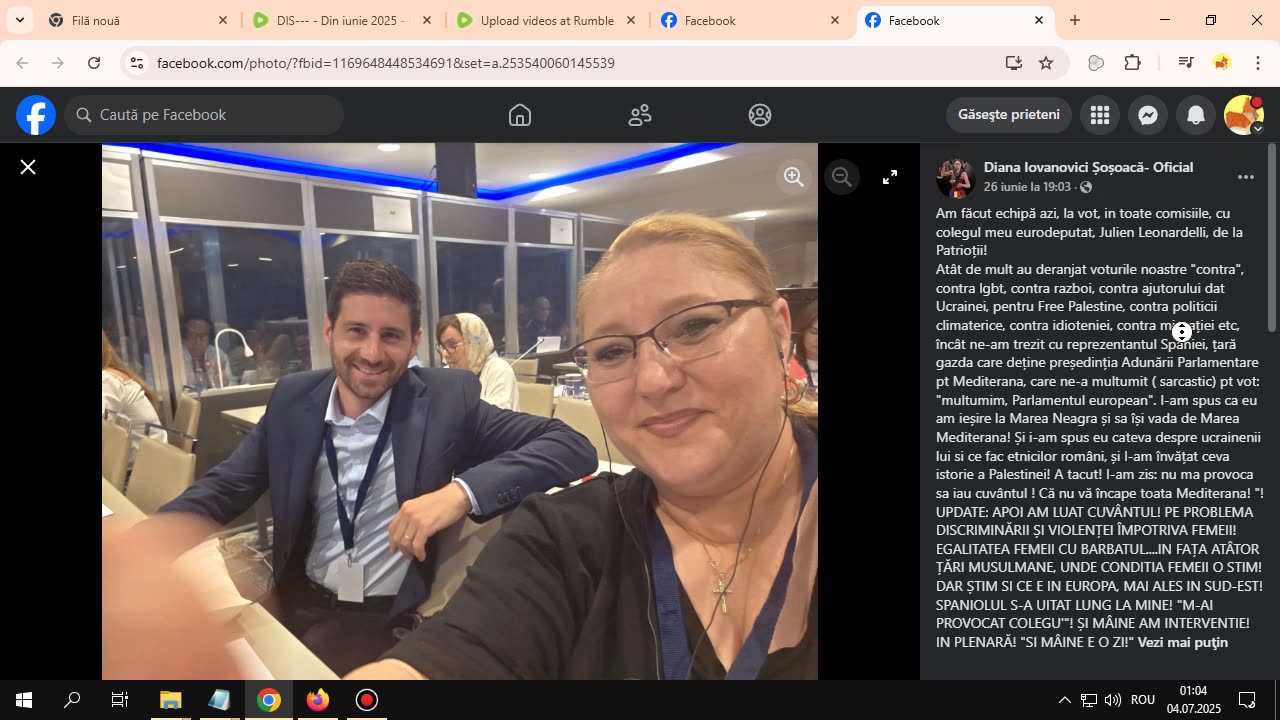Click the public audience globe icon

(x=1086, y=187)
